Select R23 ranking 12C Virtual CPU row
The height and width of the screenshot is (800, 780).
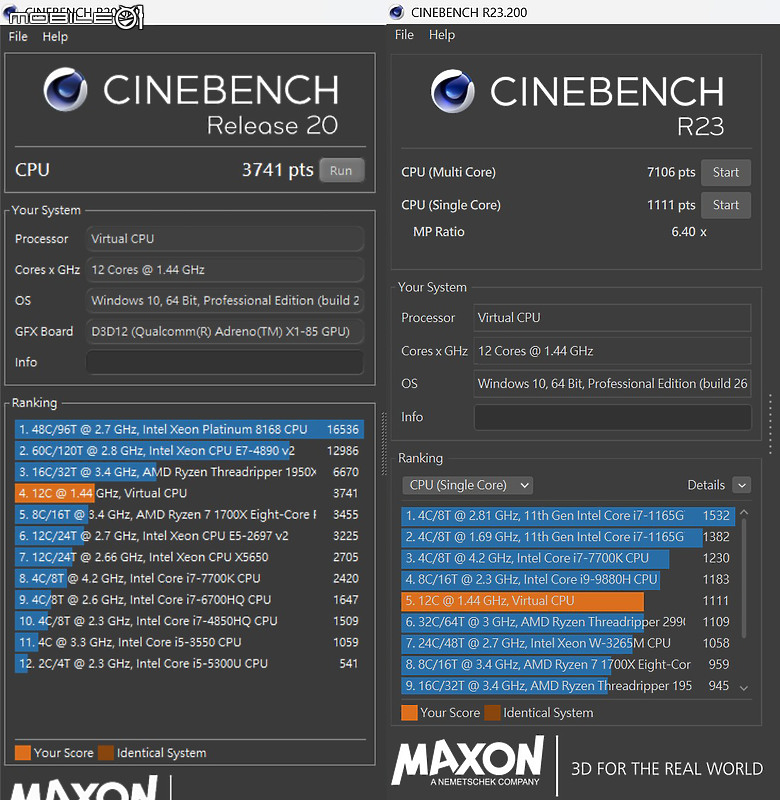tap(568, 601)
